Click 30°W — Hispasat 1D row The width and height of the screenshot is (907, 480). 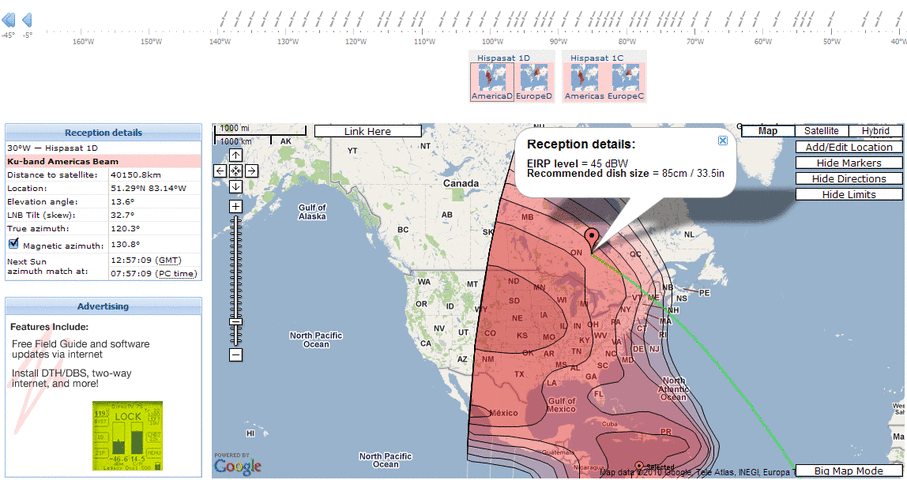pyautogui.click(x=104, y=148)
